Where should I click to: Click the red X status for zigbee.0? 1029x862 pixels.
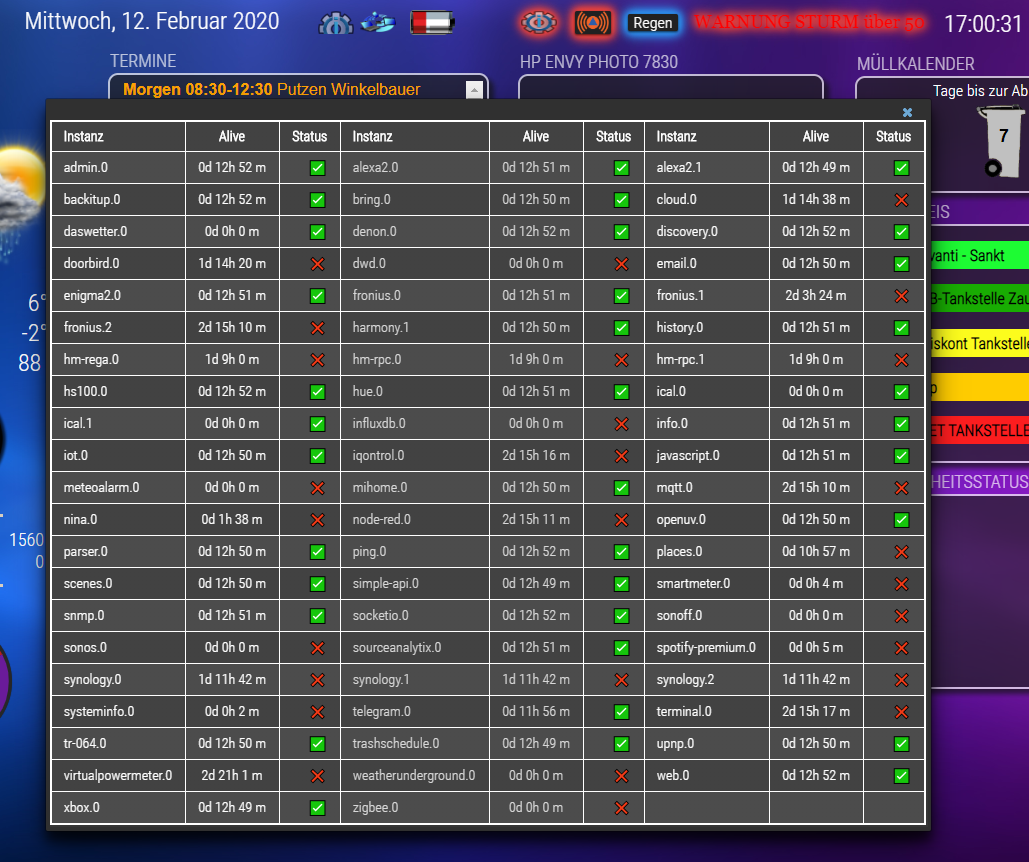click(x=621, y=808)
